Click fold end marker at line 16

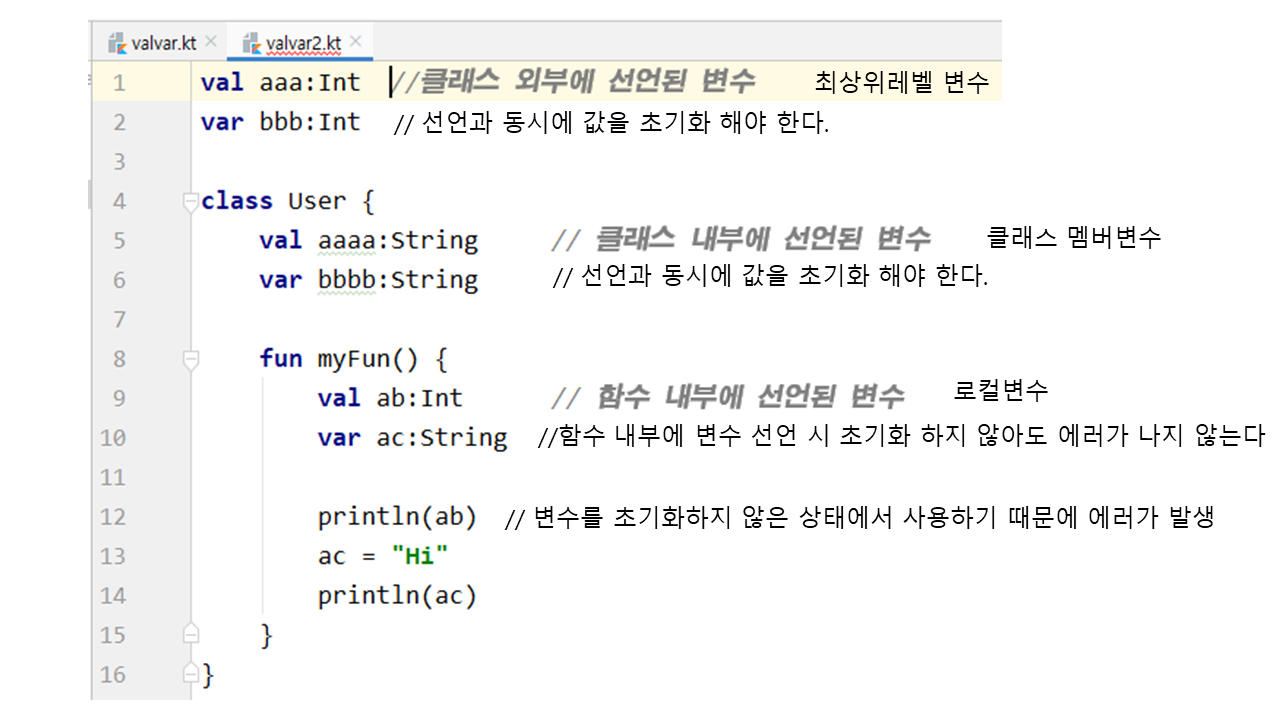tap(190, 673)
